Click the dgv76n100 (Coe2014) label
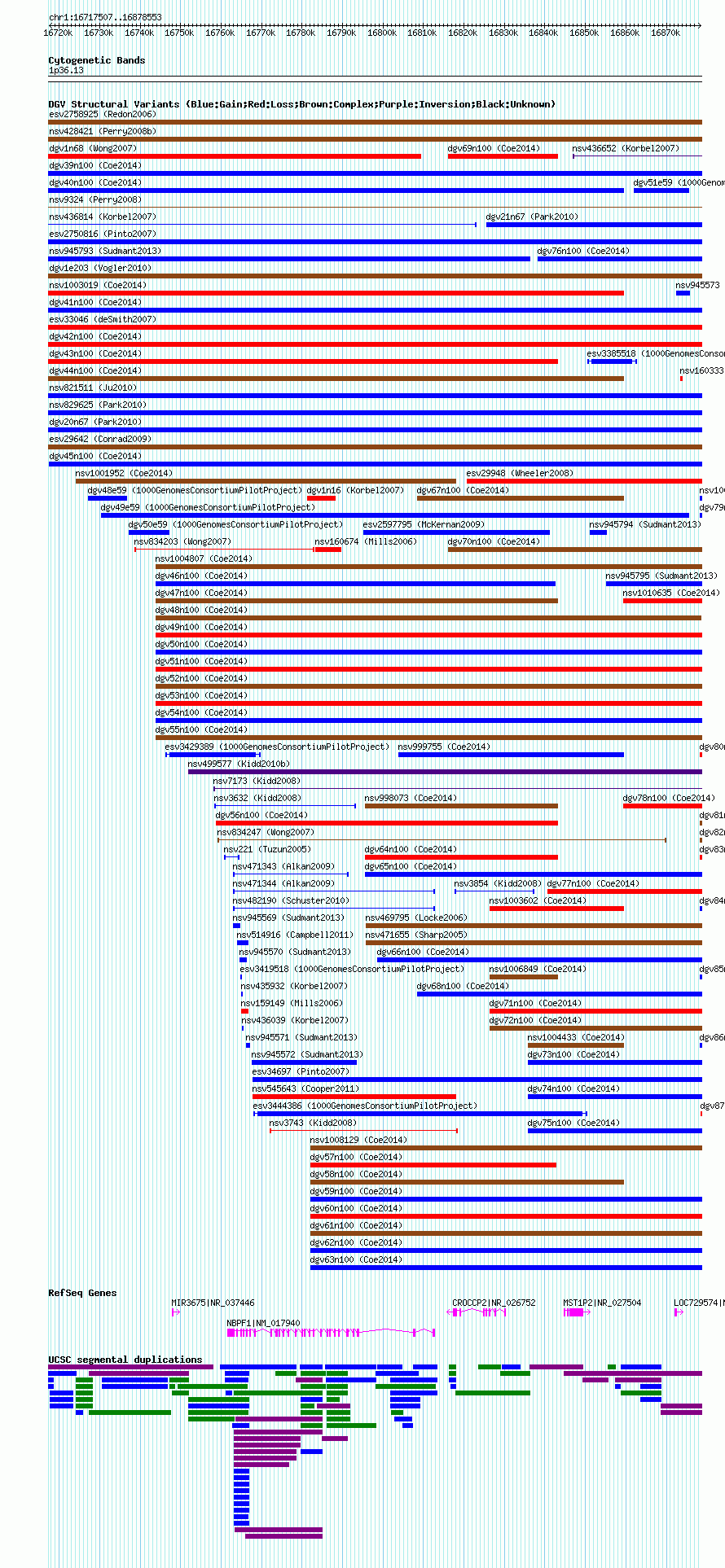725x1568 pixels. (x=583, y=251)
